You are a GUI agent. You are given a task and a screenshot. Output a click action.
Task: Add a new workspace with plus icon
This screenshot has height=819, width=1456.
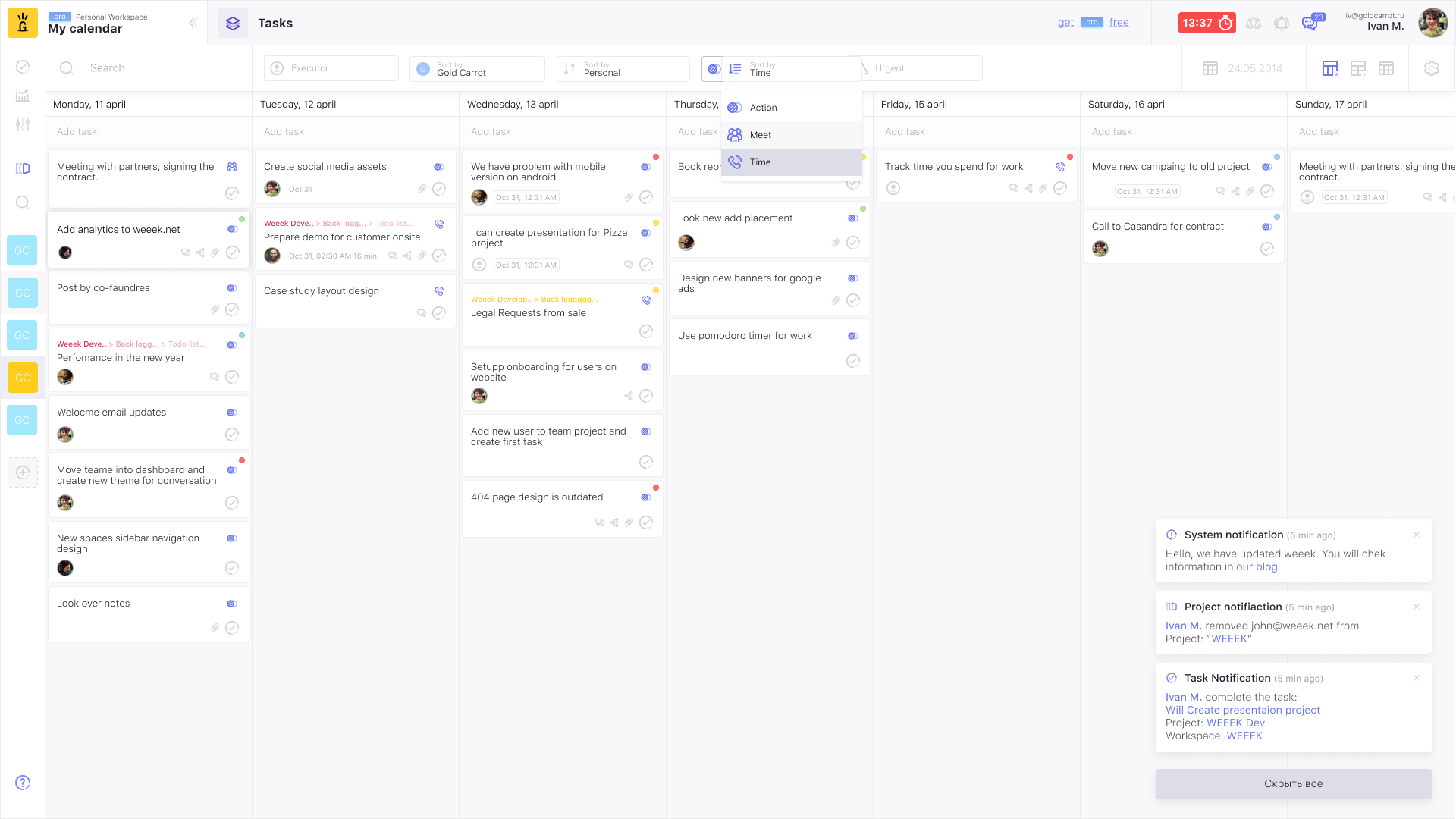tap(23, 472)
